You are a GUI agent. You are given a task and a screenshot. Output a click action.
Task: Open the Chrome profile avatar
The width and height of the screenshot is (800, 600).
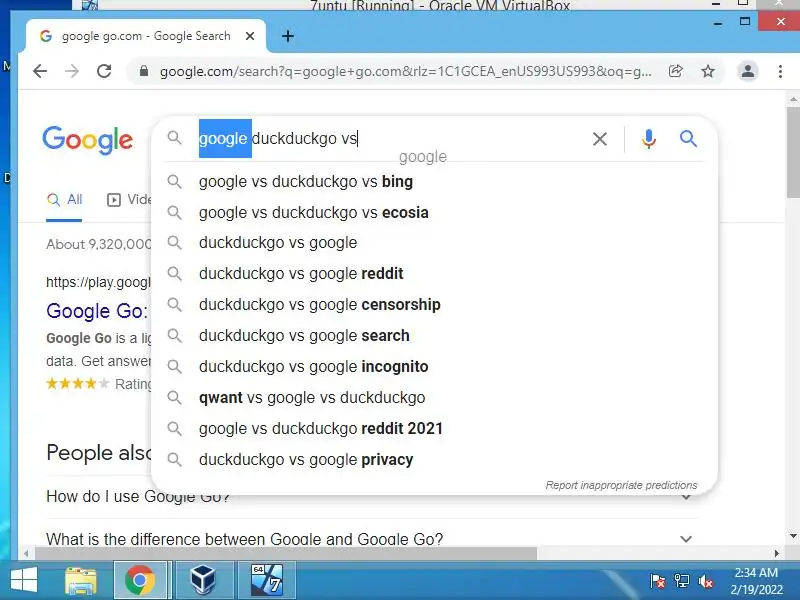coord(748,71)
